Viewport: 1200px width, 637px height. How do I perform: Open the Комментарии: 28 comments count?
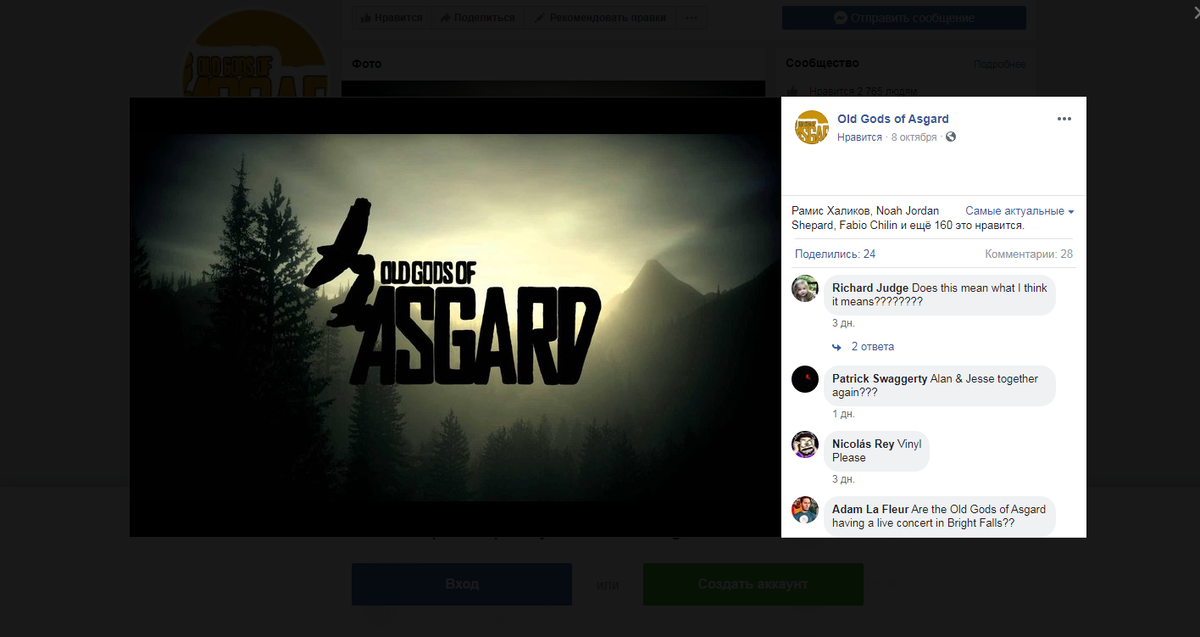[x=1029, y=254]
